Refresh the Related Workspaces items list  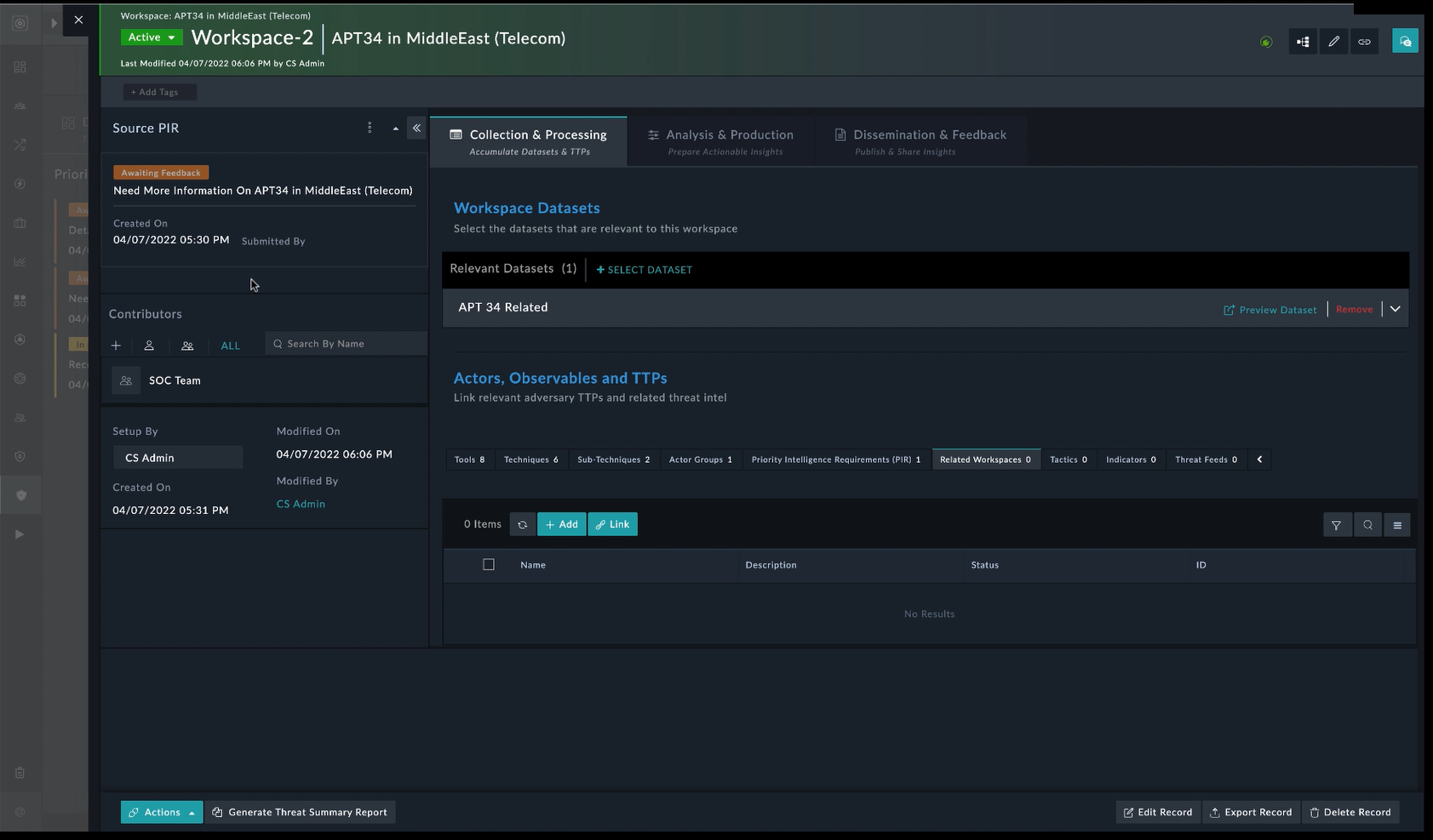(x=522, y=523)
